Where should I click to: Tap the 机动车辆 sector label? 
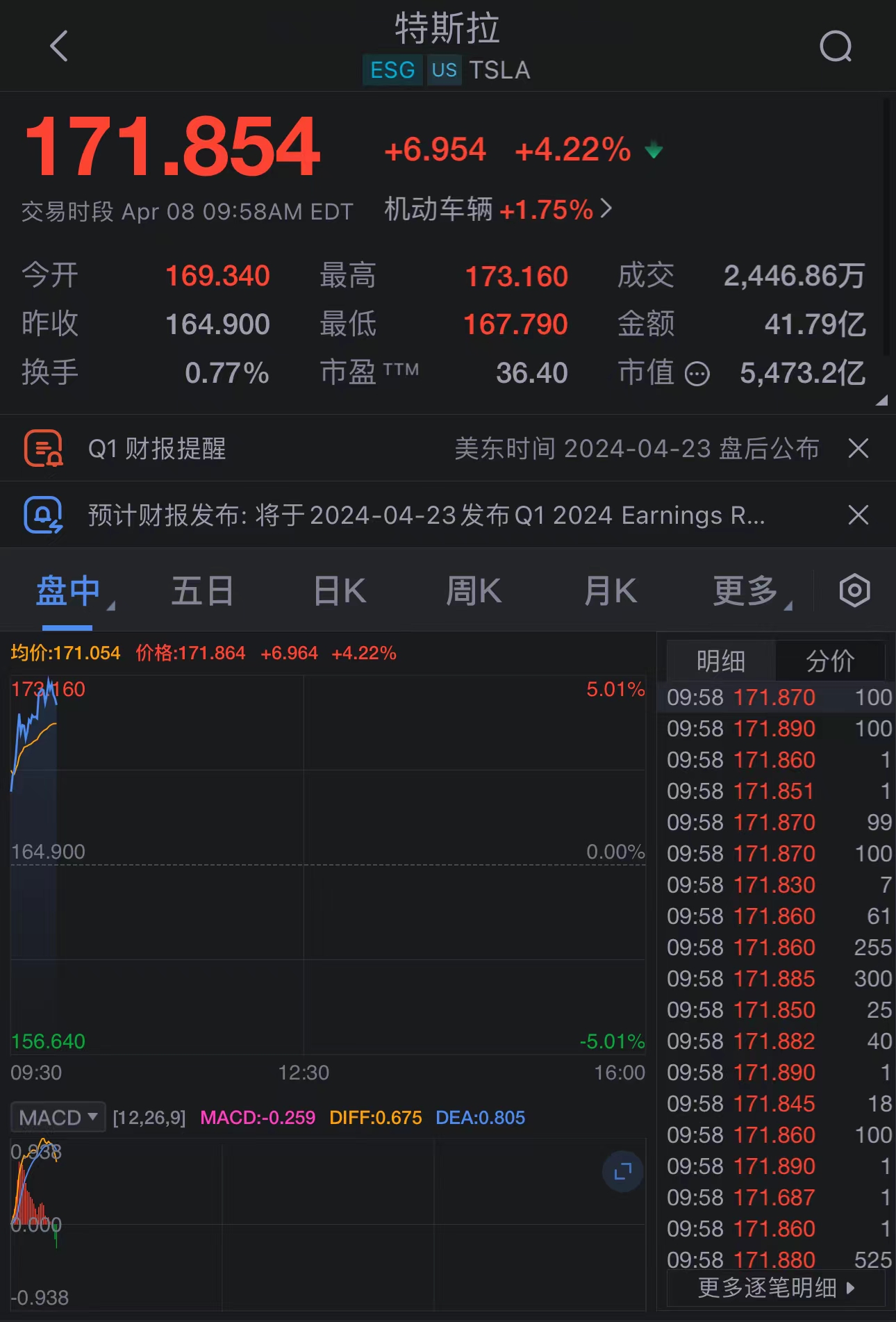coord(439,209)
